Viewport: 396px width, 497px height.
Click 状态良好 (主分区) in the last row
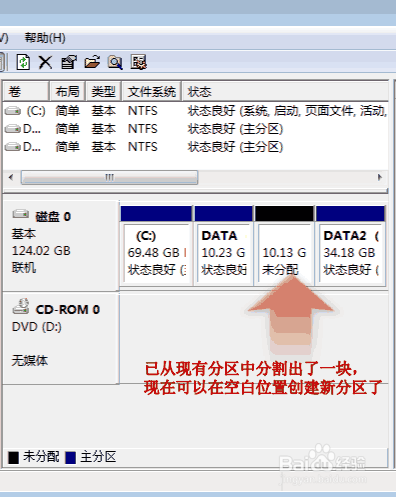235,147
